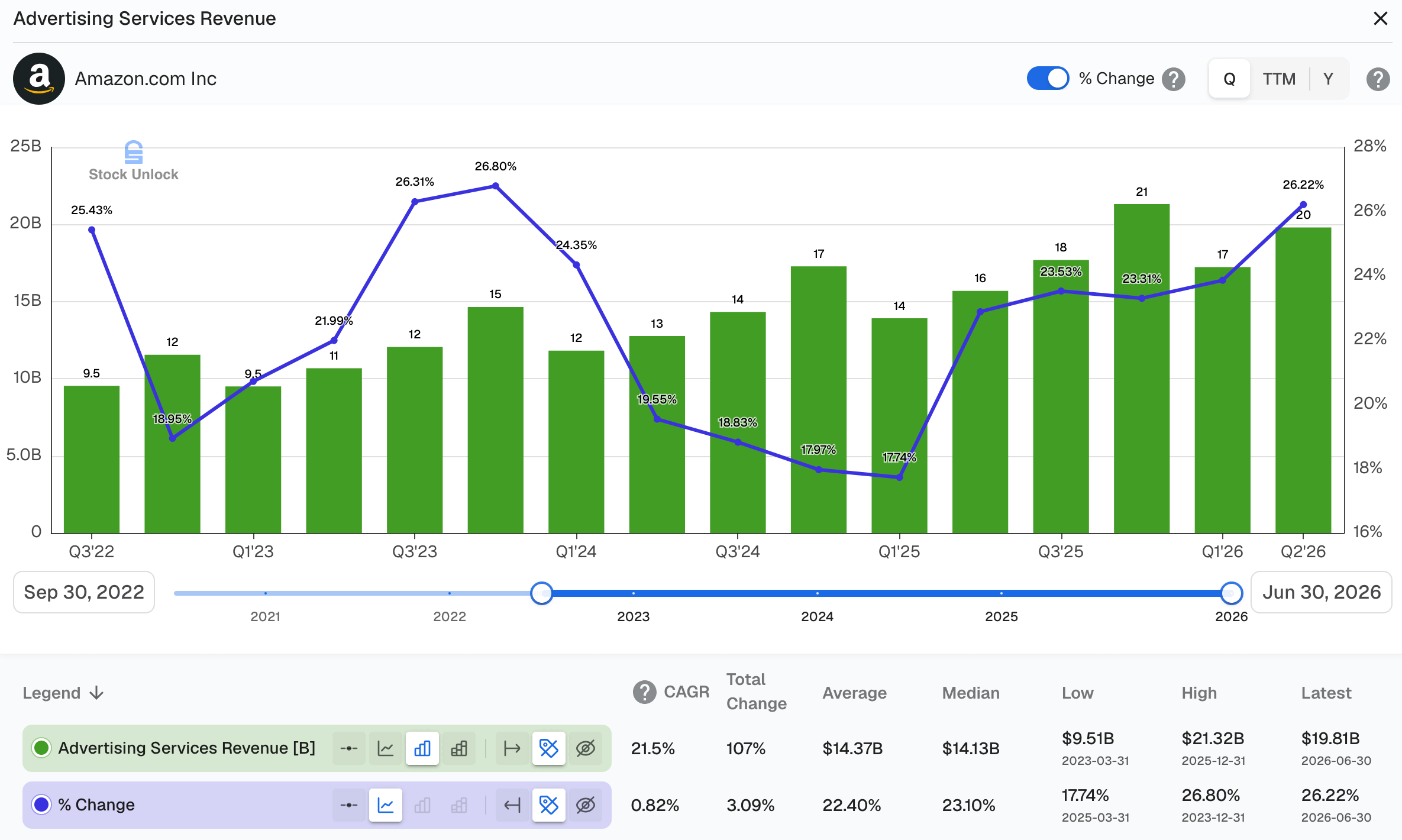Click the 2021 mark under the slider
Viewport: 1402px width, 840px height.
pyautogui.click(x=265, y=616)
